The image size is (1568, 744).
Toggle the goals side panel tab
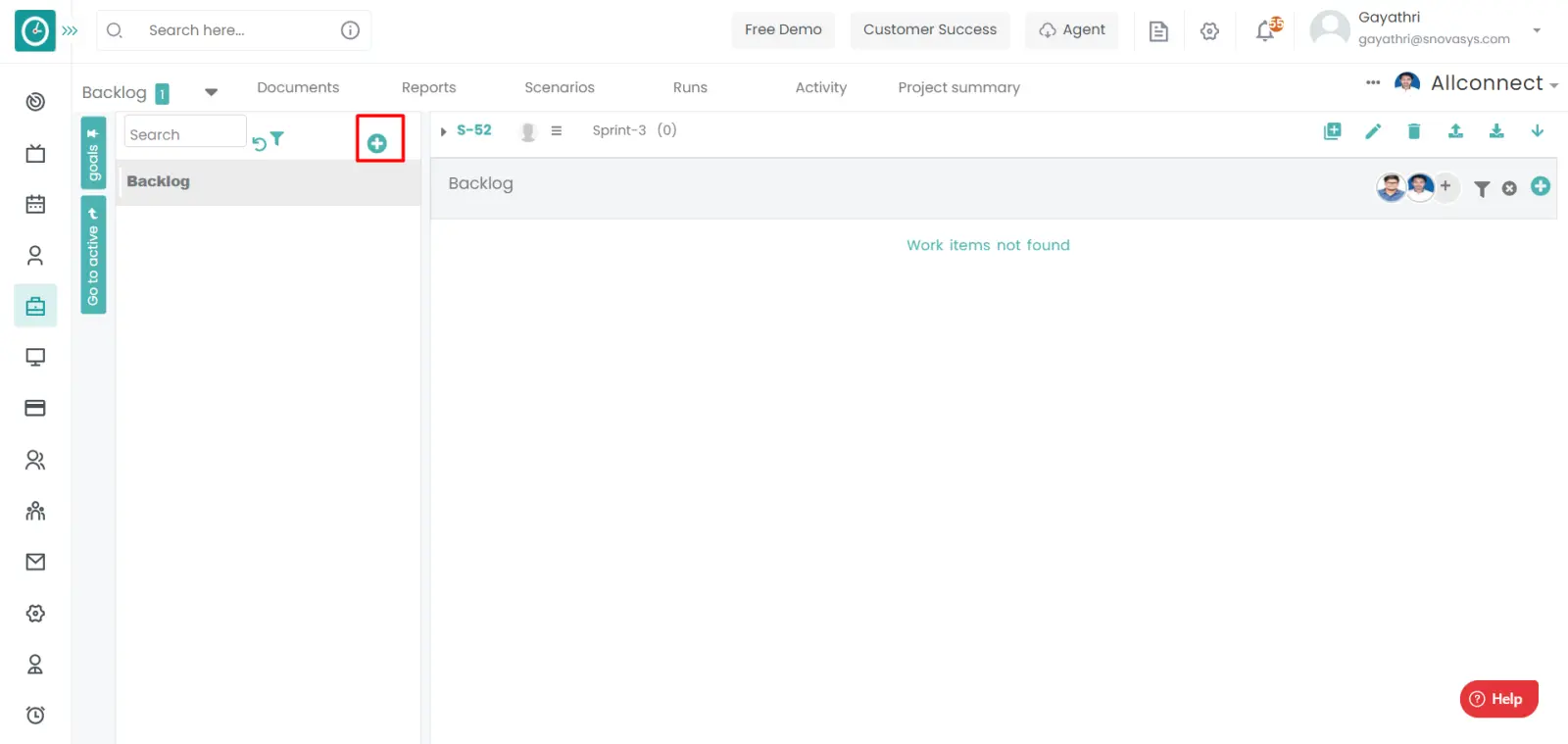coord(93,153)
